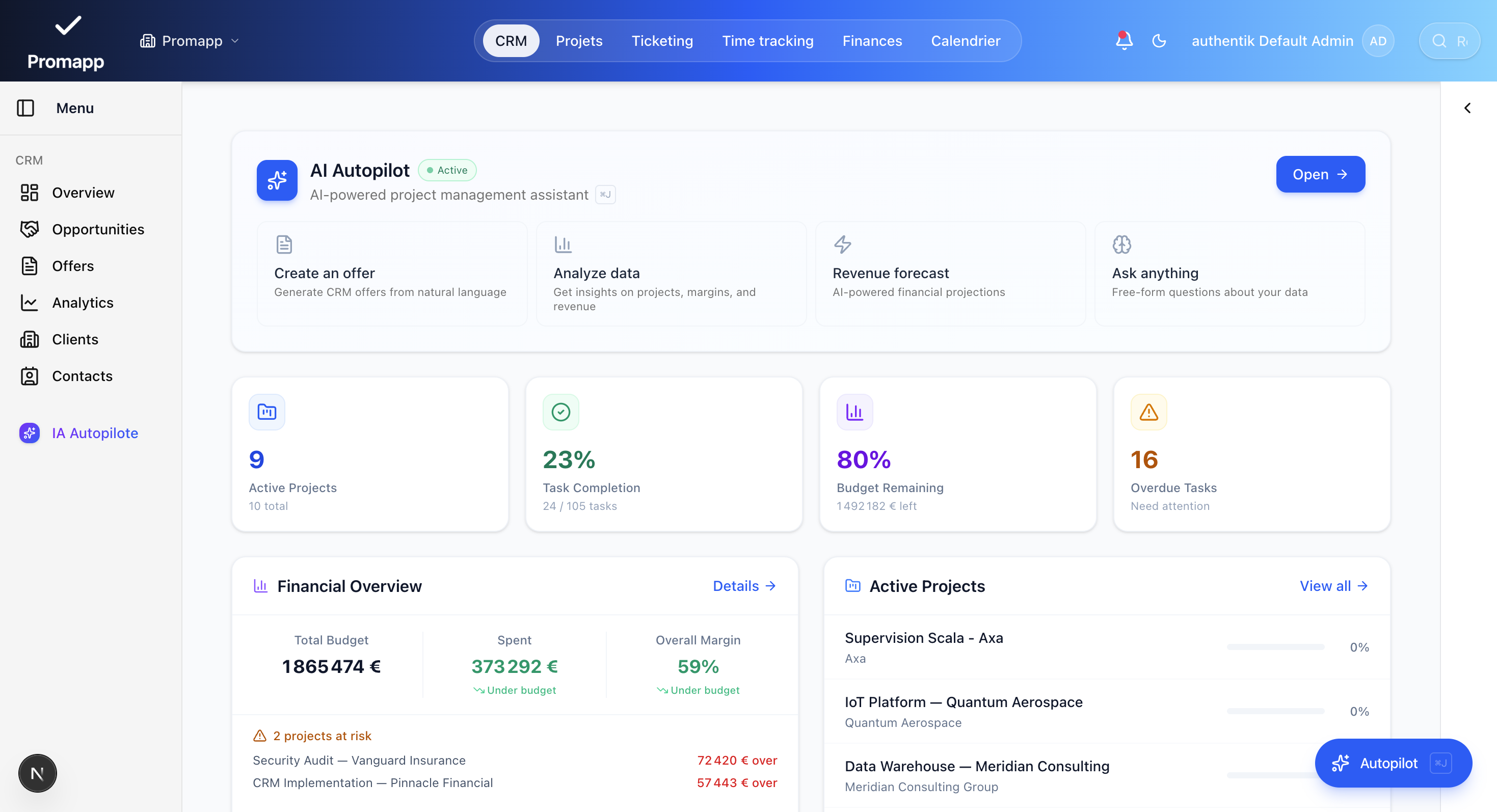The width and height of the screenshot is (1497, 812).
Task: Click the Overall Margin 59% value
Action: point(698,666)
